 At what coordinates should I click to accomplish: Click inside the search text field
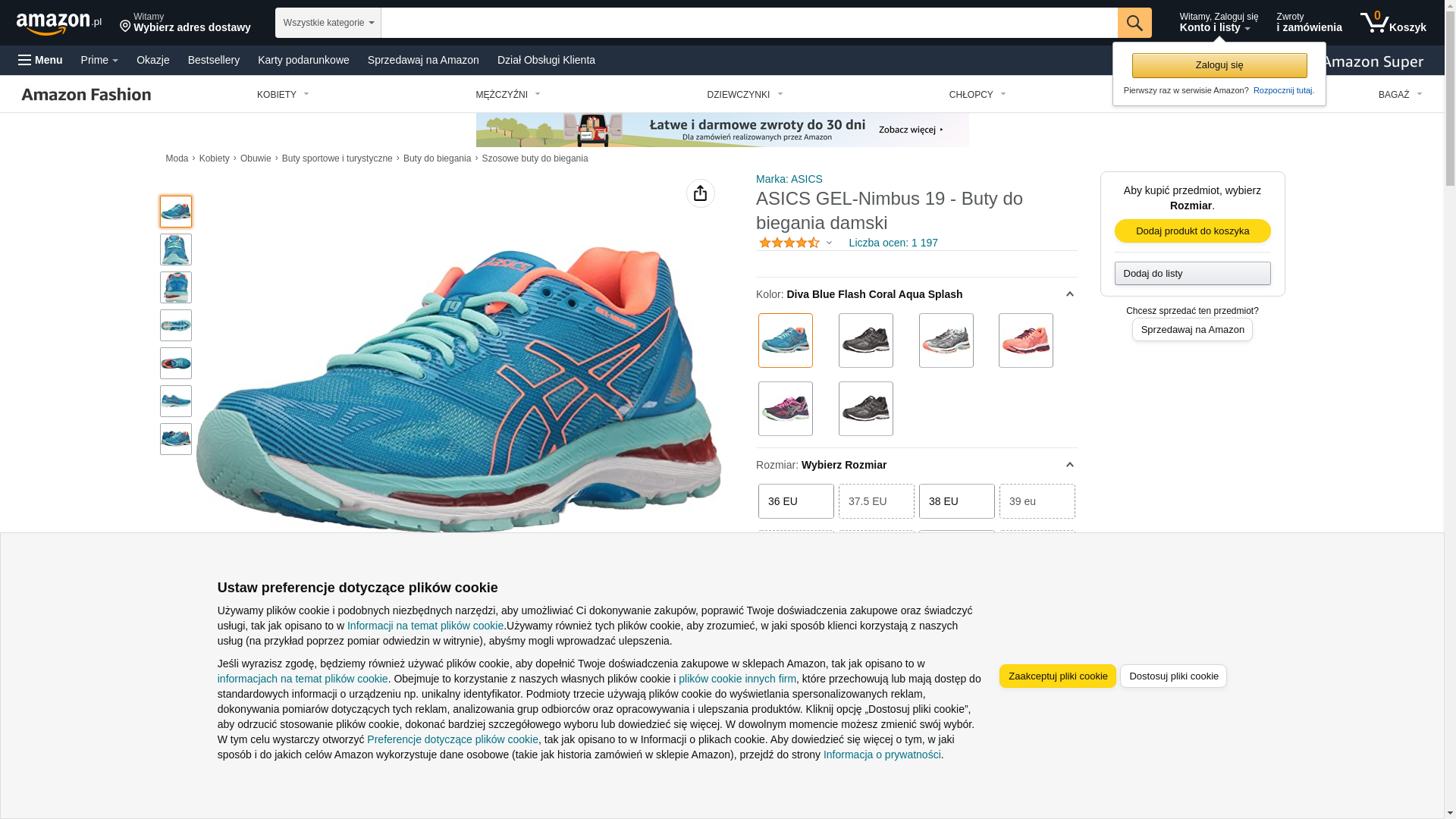pos(748,23)
